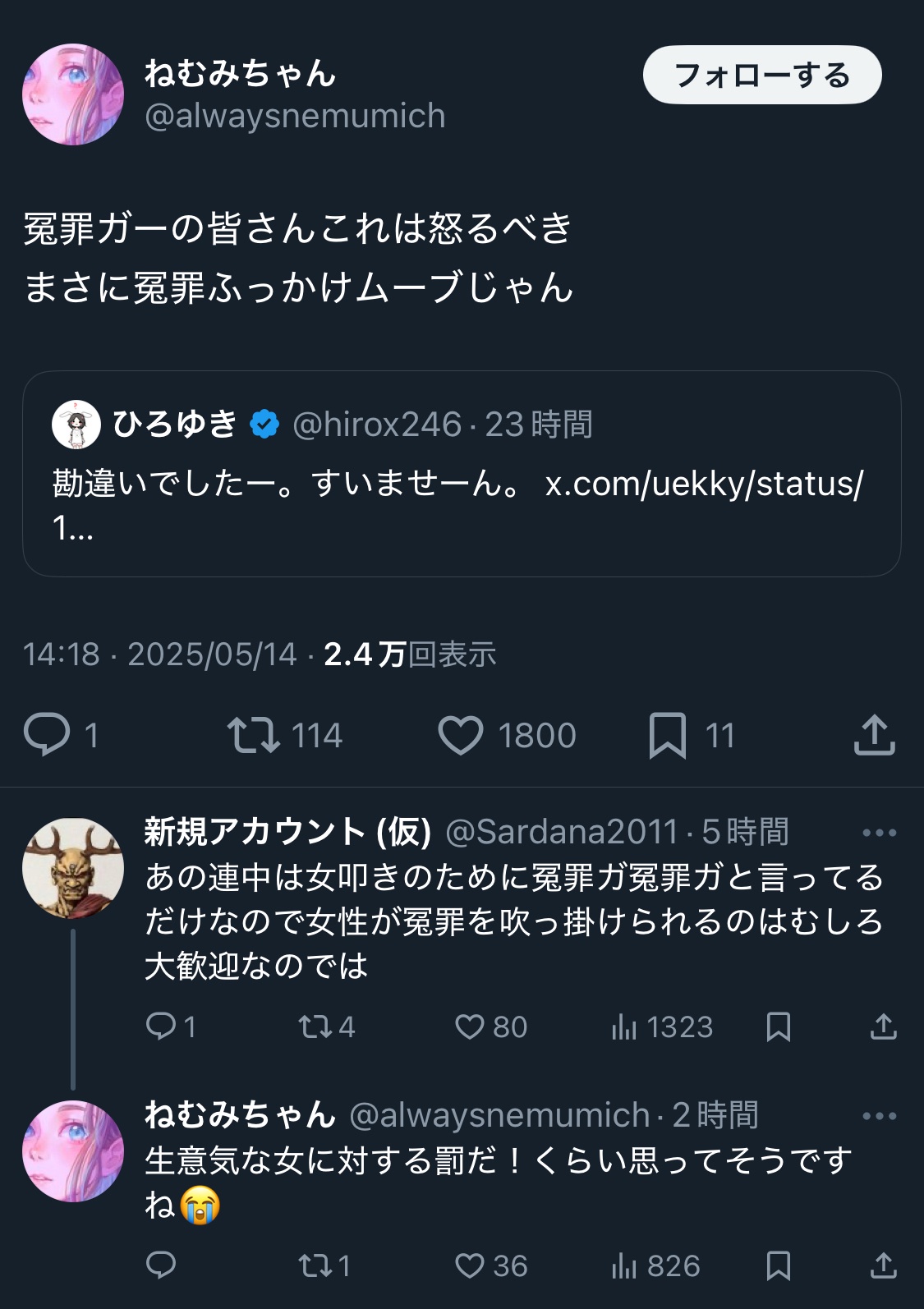
Task: View analytics showing 826 views
Action: pos(655,1265)
